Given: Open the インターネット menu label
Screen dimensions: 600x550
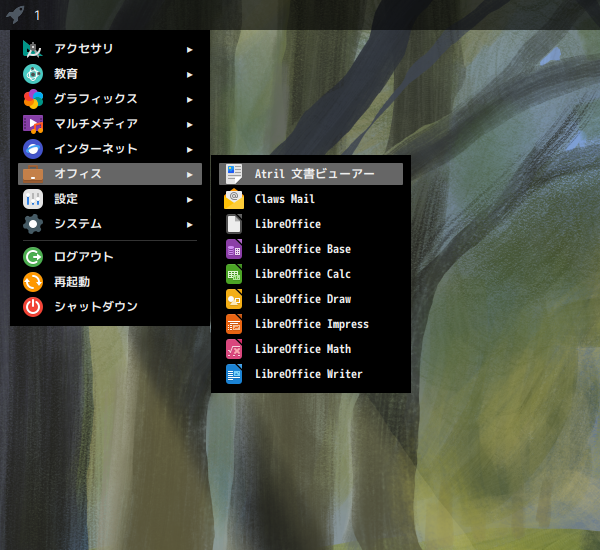Looking at the screenshot, I should pos(96,149).
